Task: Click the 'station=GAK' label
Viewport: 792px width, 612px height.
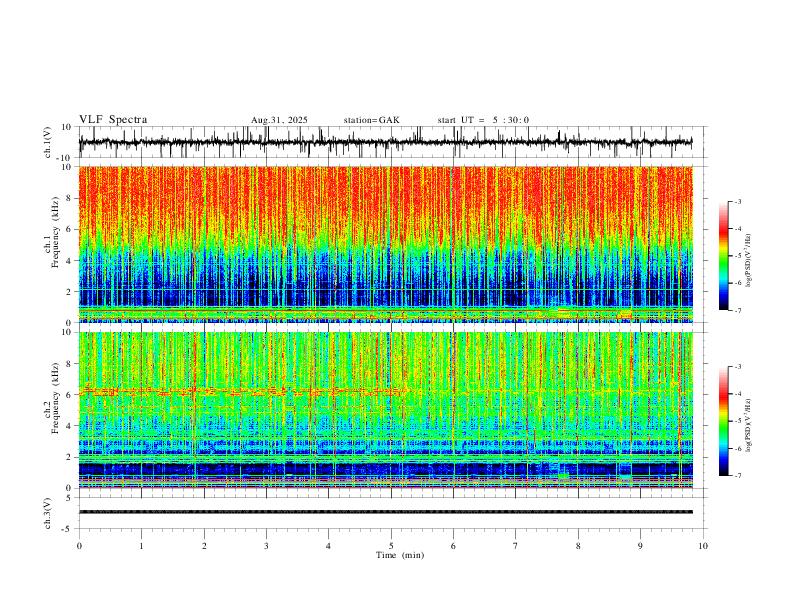Action: point(371,120)
